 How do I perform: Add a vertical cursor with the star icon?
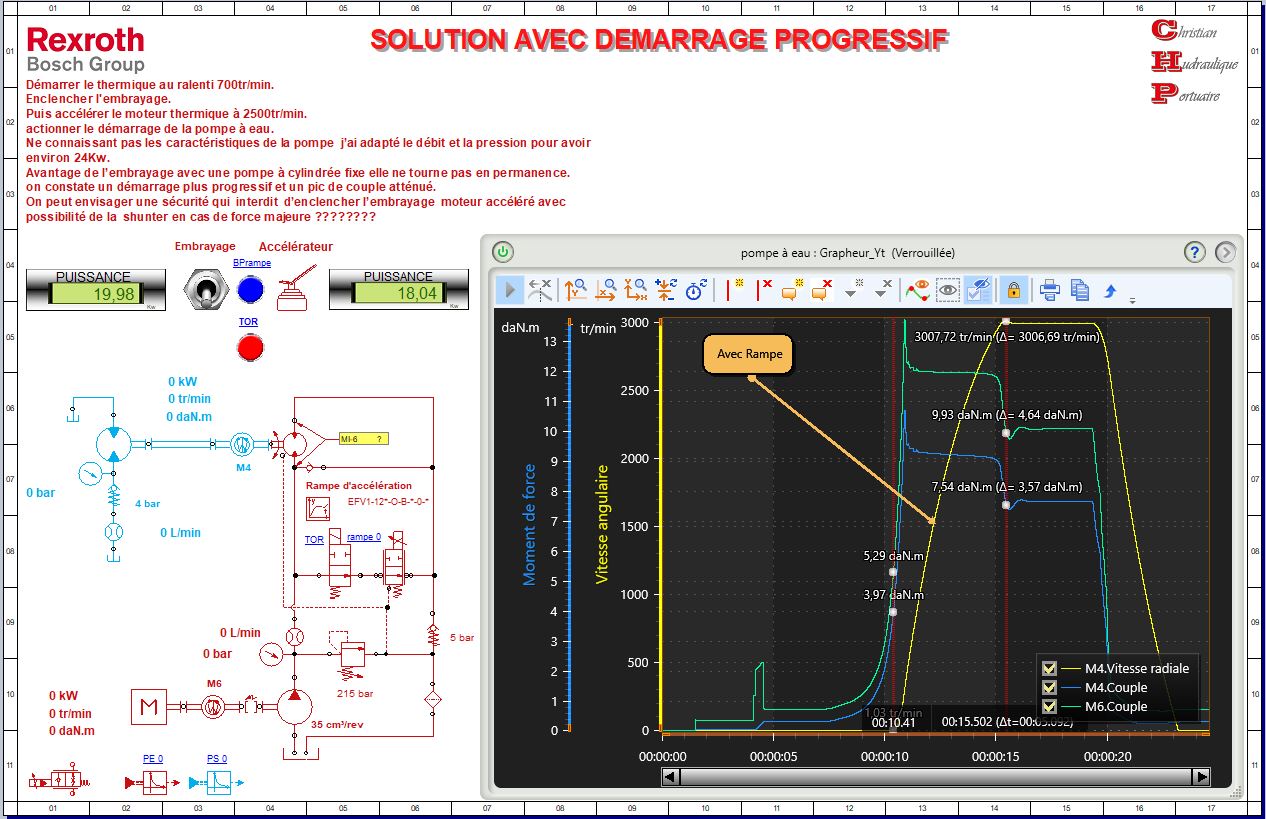734,290
